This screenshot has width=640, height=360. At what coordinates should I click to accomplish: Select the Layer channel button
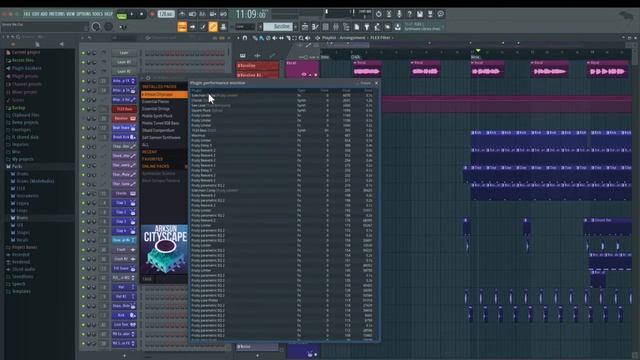tap(124, 53)
